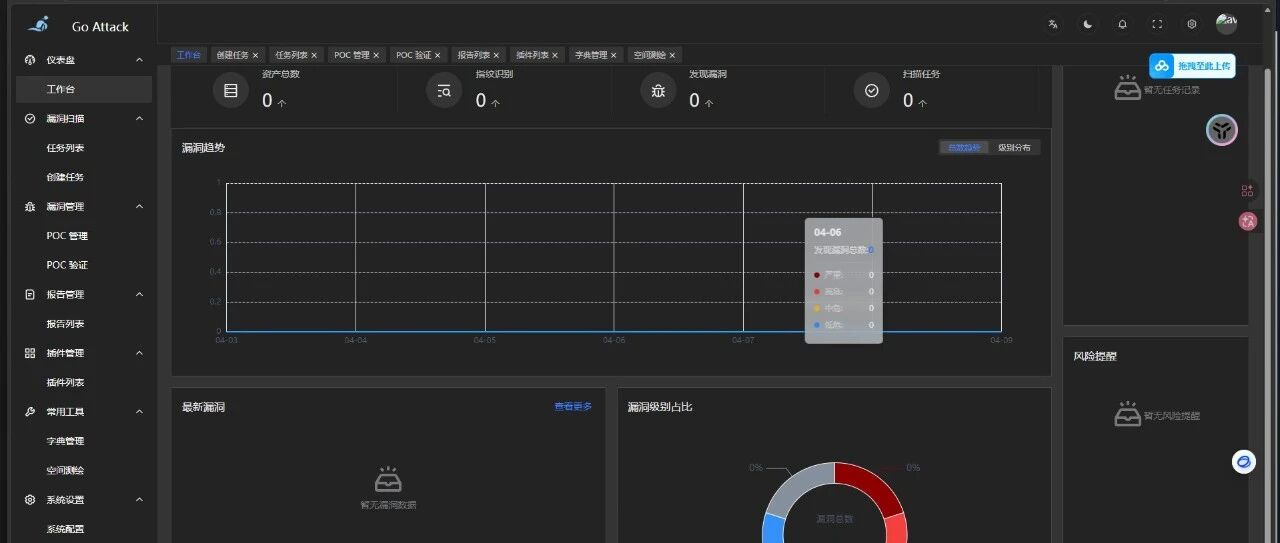
Task: Click the 插件管理 grid icon in sidebar
Action: tap(30, 353)
